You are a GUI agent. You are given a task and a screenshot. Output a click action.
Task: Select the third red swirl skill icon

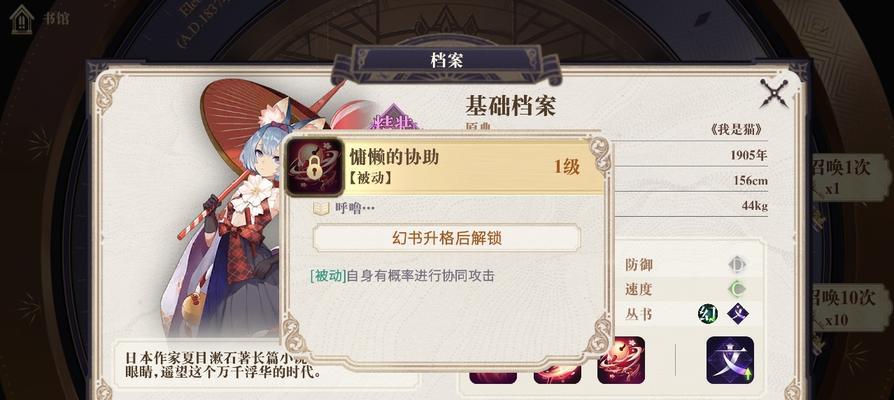(x=621, y=360)
